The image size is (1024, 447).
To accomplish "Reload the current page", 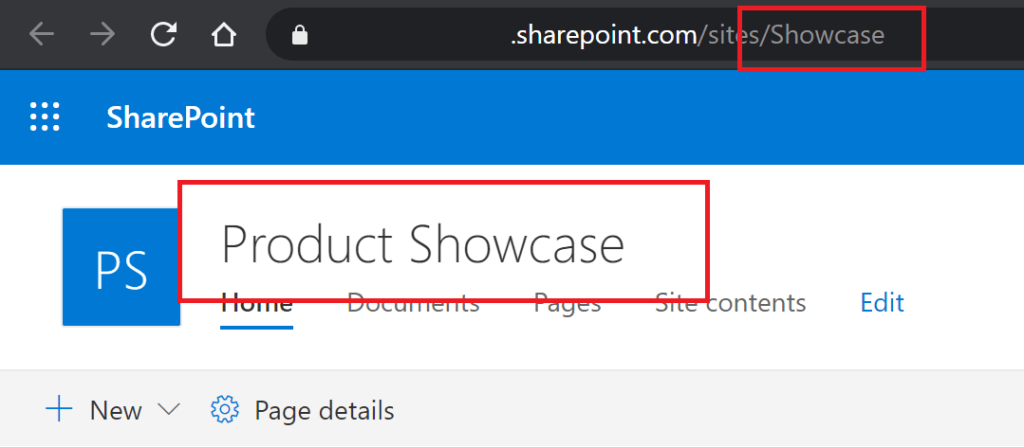I will click(163, 36).
